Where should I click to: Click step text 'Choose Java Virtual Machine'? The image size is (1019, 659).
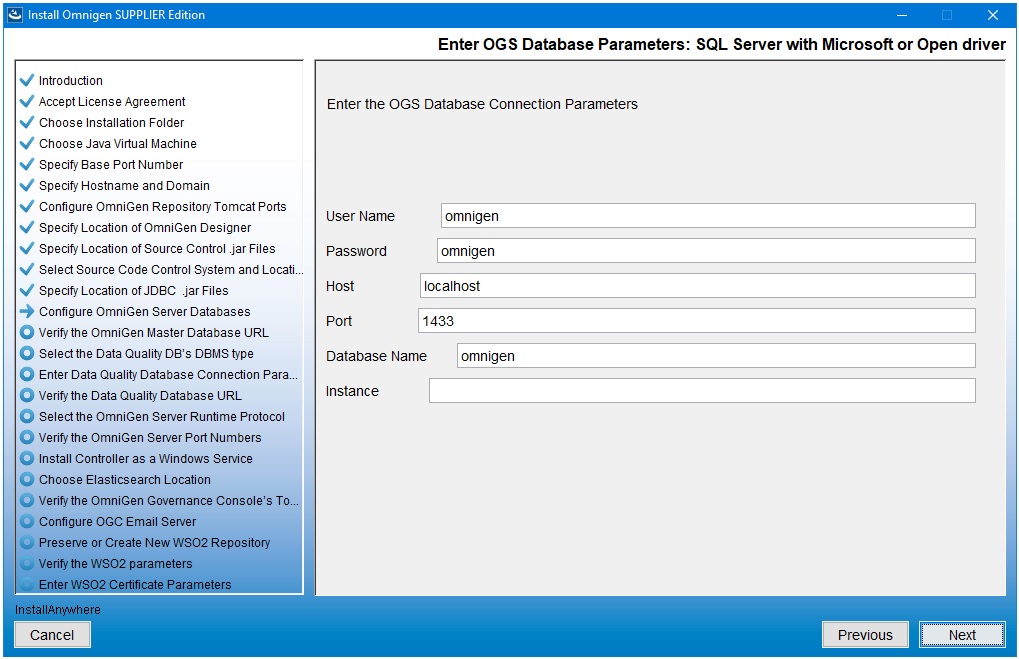pyautogui.click(x=118, y=144)
